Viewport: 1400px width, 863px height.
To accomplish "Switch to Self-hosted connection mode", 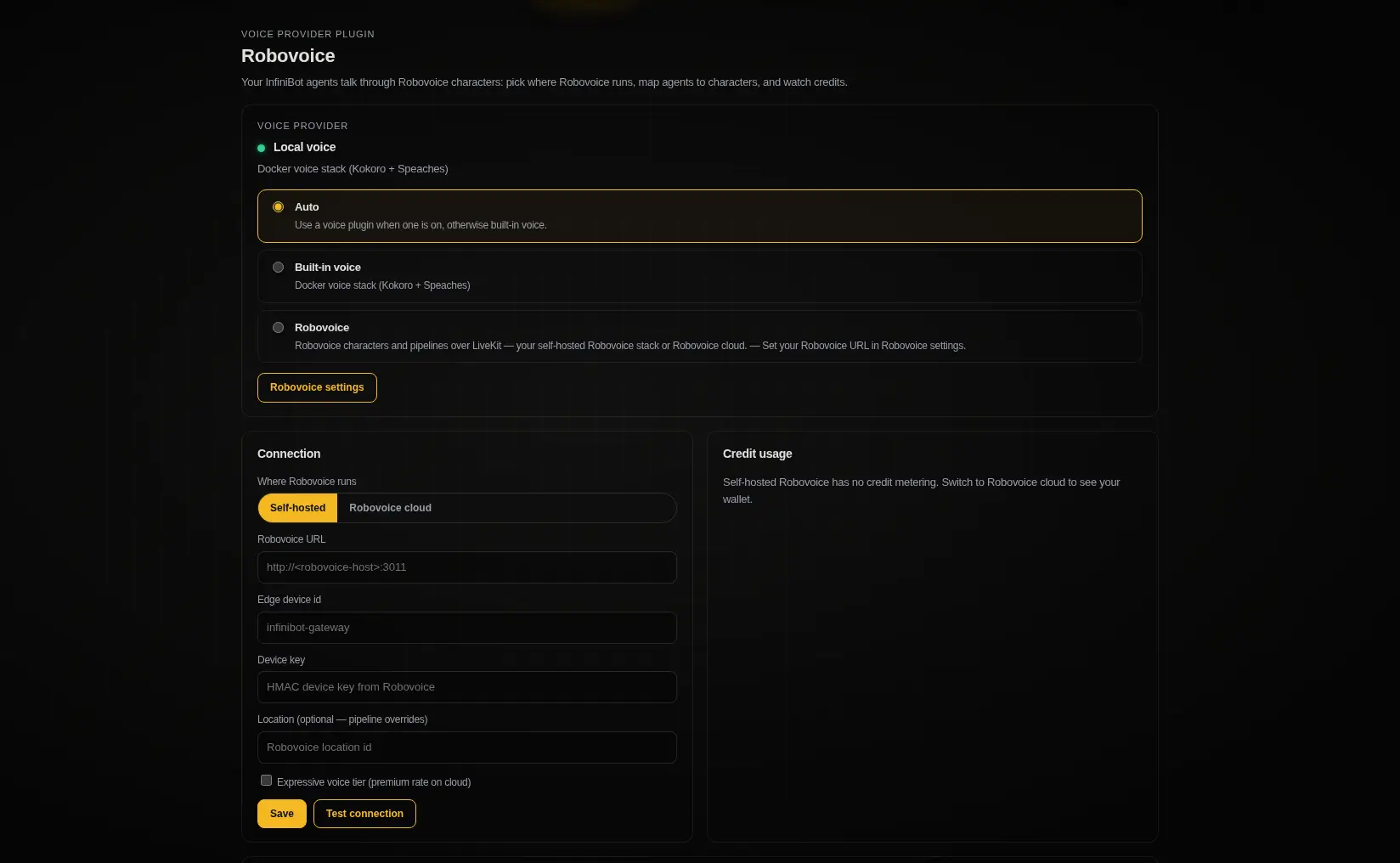I will 297,508.
